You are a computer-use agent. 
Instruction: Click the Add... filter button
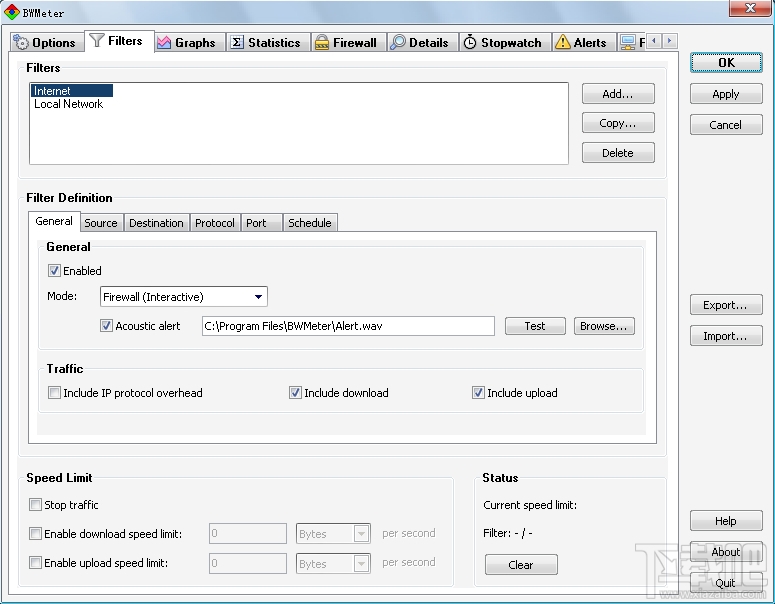tap(618, 94)
